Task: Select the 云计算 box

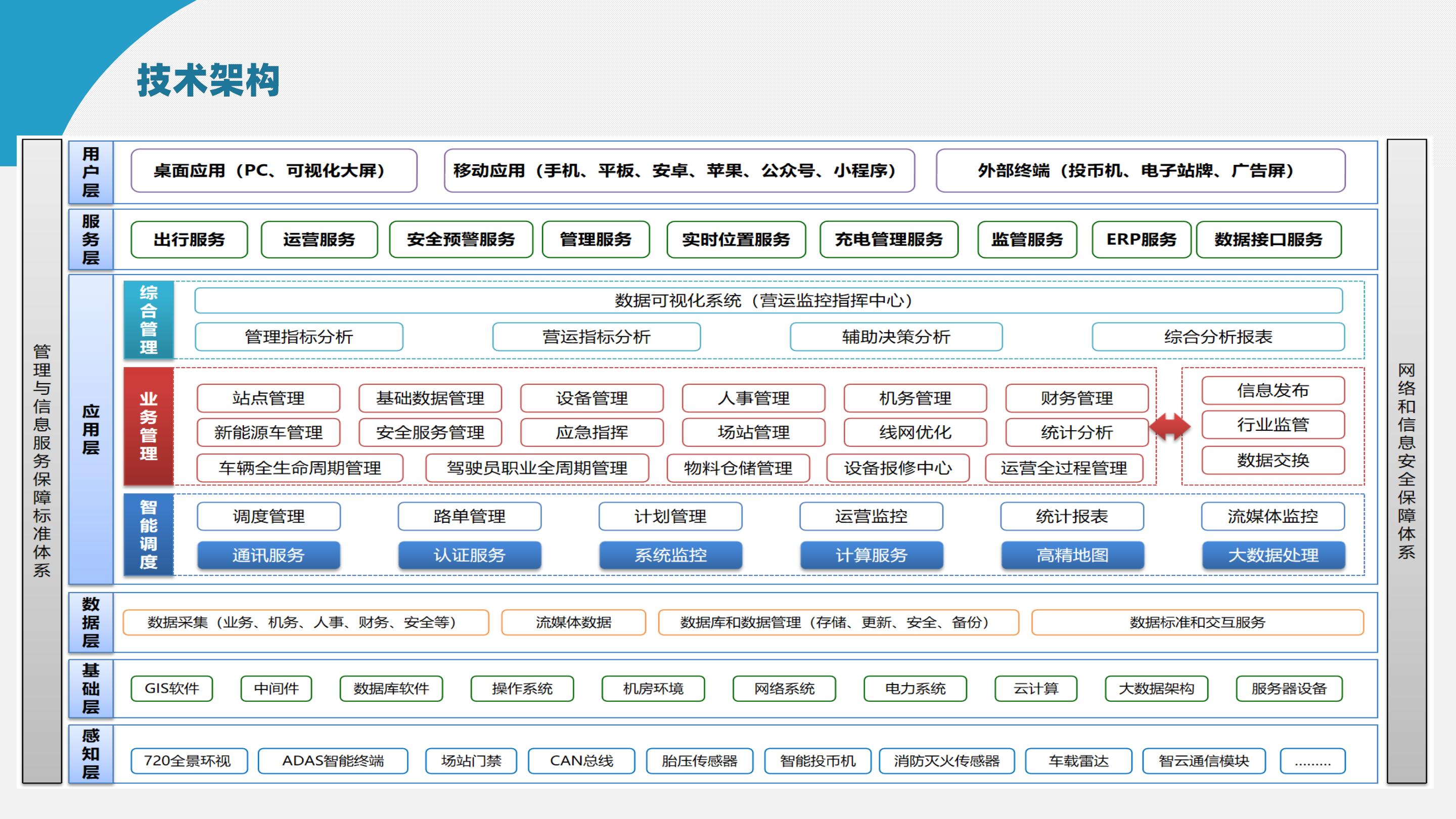Action: coord(1035,689)
